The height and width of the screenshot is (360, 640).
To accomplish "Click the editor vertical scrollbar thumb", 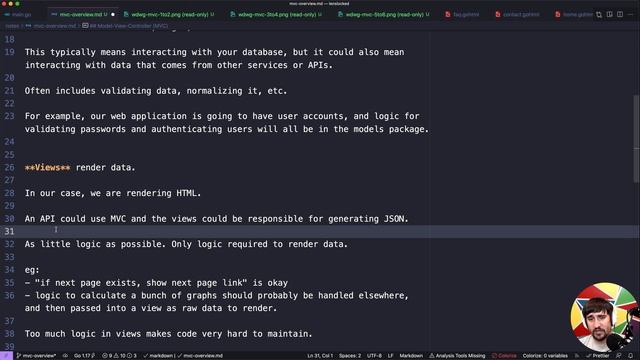I will tap(637, 139).
